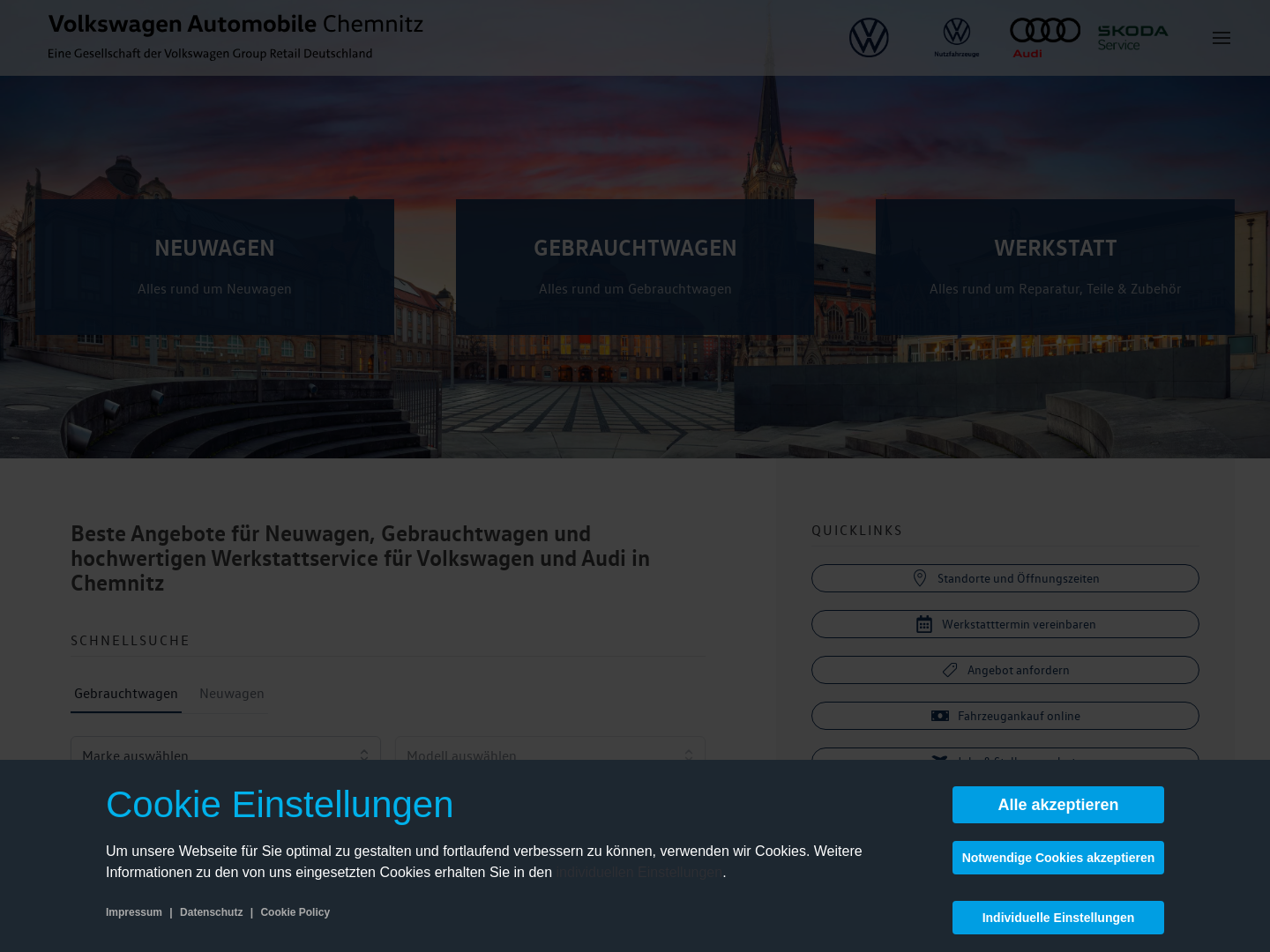Open the WERKSTATT tile
This screenshot has height=952, width=1270.
click(x=1055, y=267)
